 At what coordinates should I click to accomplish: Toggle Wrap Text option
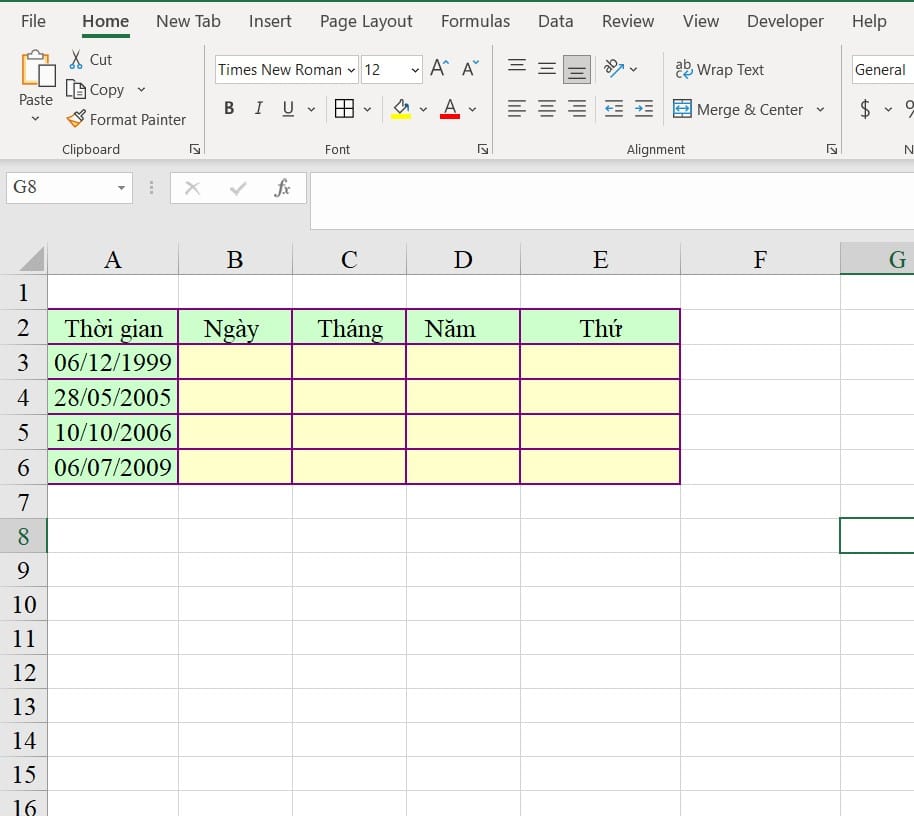(720, 69)
